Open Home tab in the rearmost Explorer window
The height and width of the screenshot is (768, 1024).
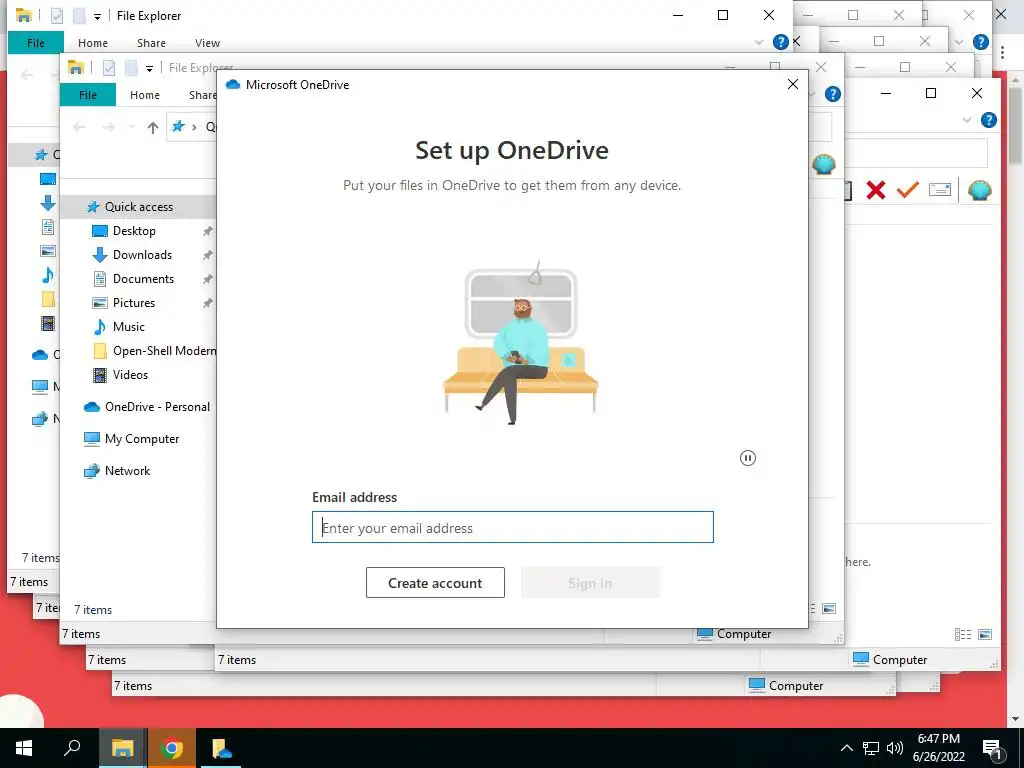coord(93,42)
